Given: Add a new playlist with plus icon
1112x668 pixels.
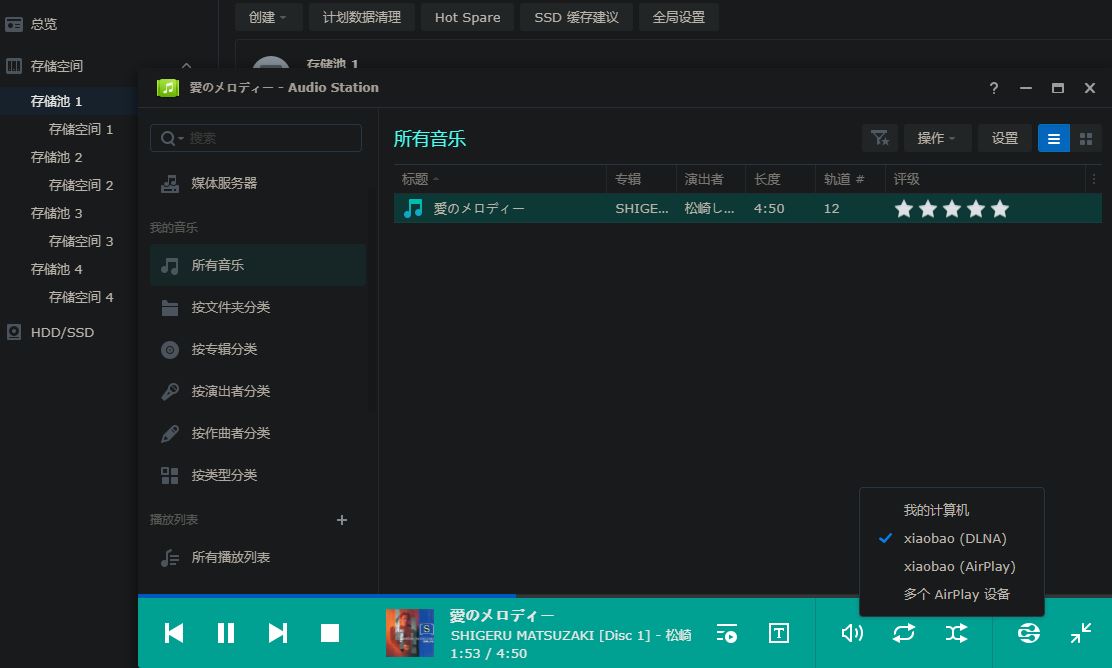Looking at the screenshot, I should pyautogui.click(x=342, y=520).
